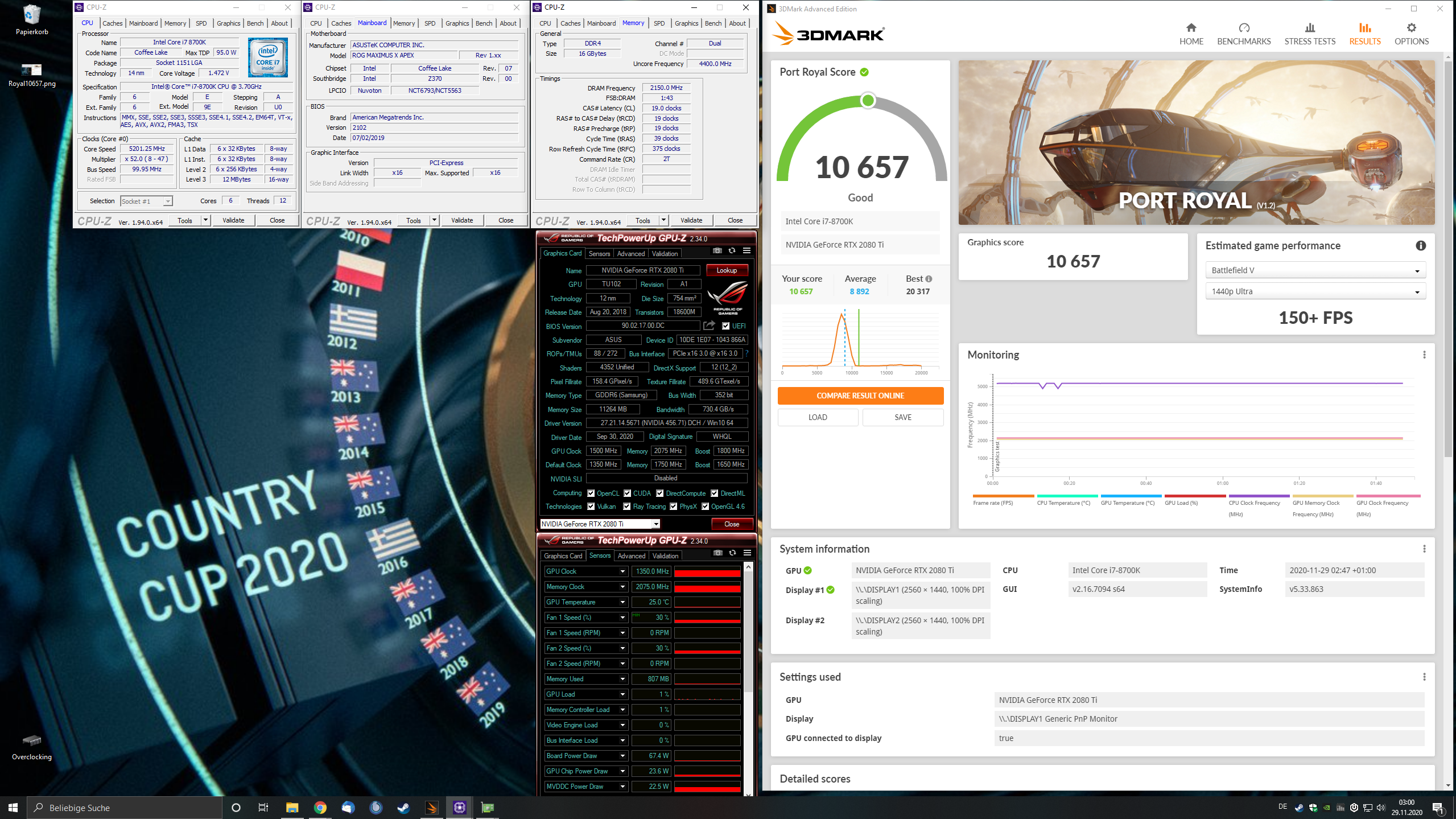Open 3DMark OPTIONS gear

(x=1411, y=34)
